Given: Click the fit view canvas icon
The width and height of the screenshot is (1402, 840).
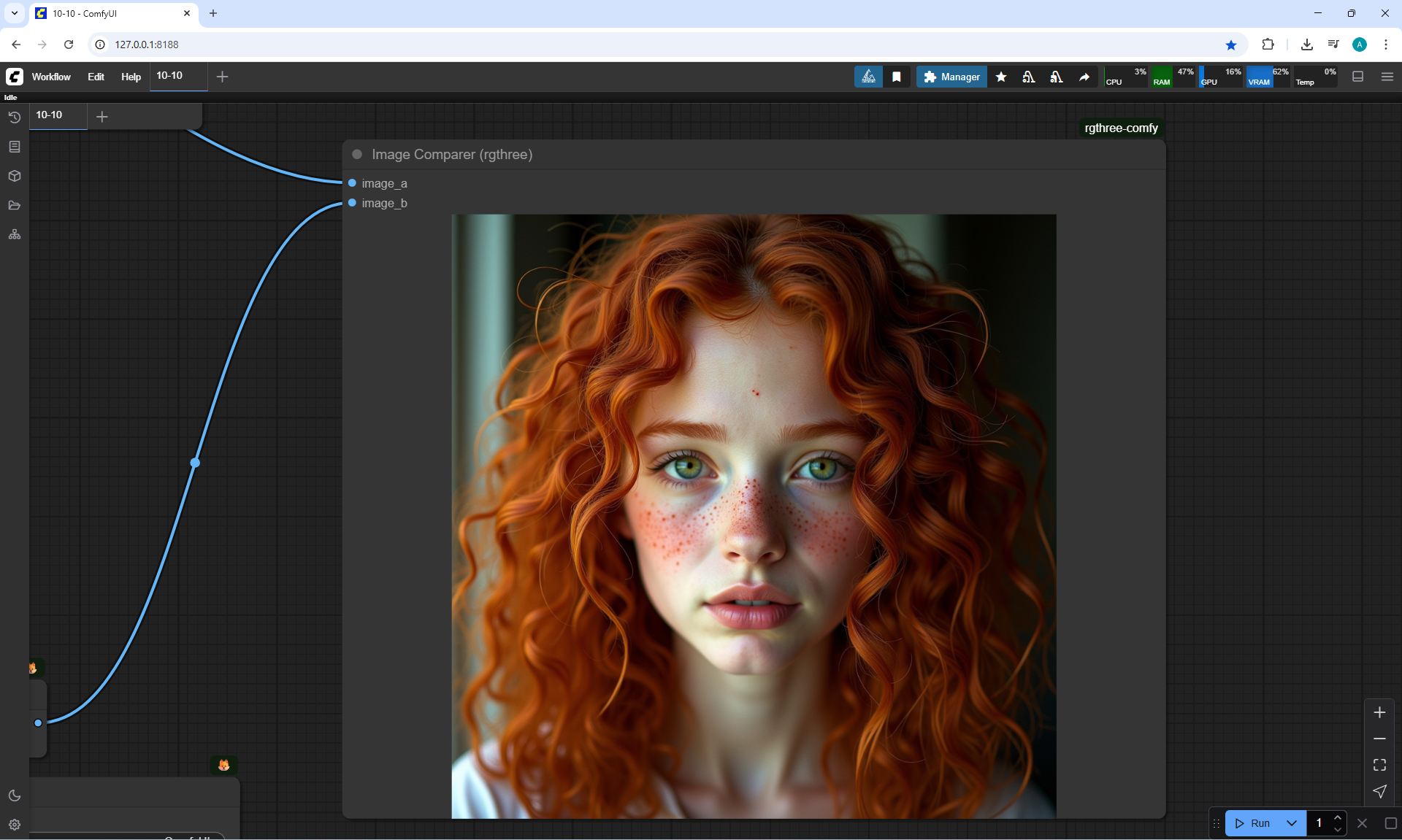Looking at the screenshot, I should [1379, 765].
